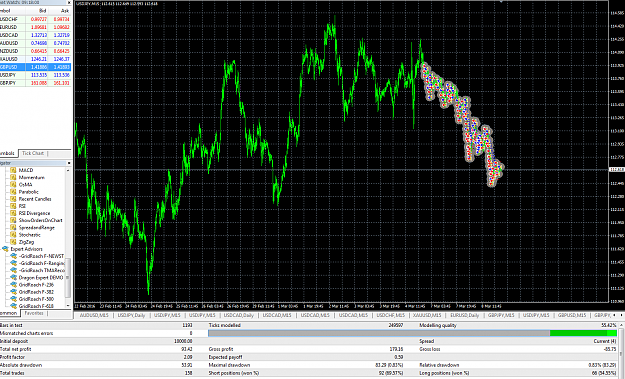Select the highlighted GBPUSD symbol row

click(35, 67)
